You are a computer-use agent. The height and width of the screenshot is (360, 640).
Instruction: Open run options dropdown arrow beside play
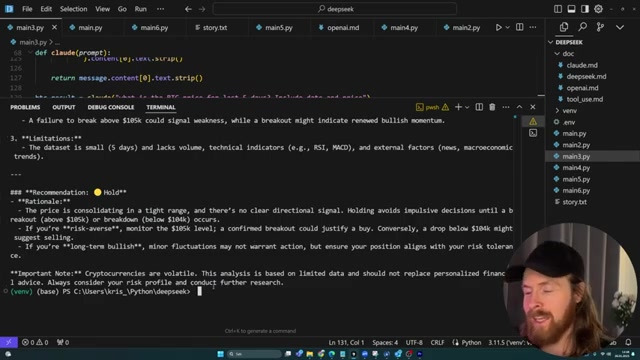point(507,27)
